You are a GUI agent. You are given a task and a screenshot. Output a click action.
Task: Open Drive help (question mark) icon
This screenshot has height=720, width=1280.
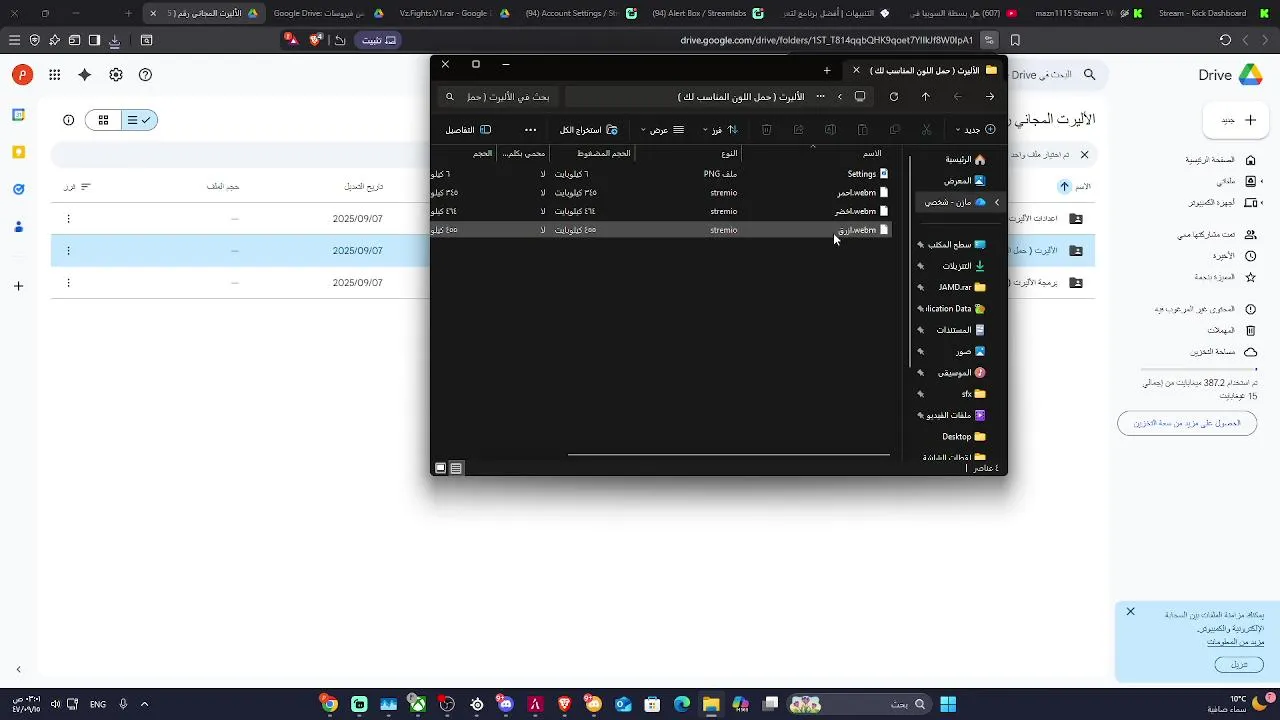[146, 75]
